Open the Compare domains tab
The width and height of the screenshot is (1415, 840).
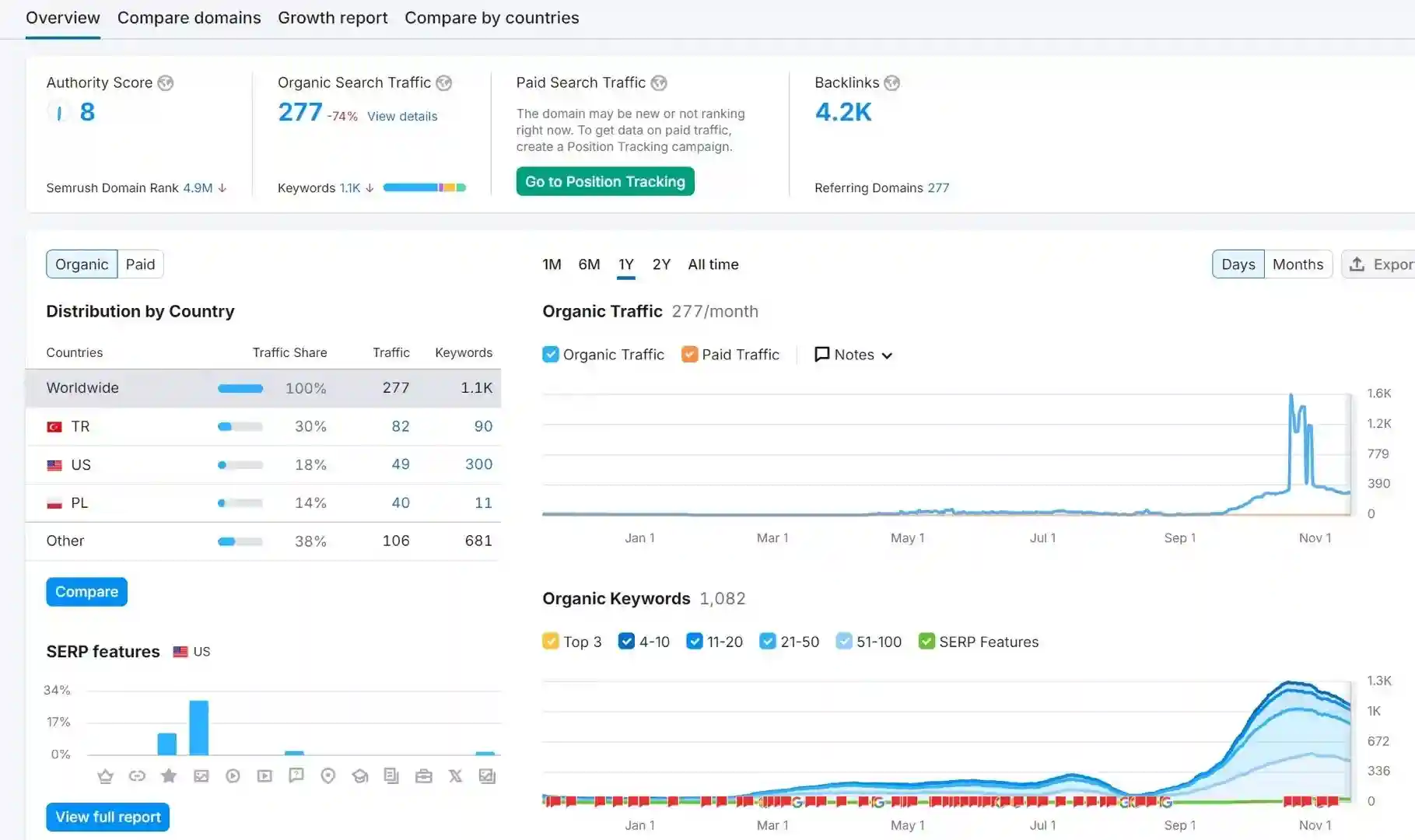coord(189,18)
